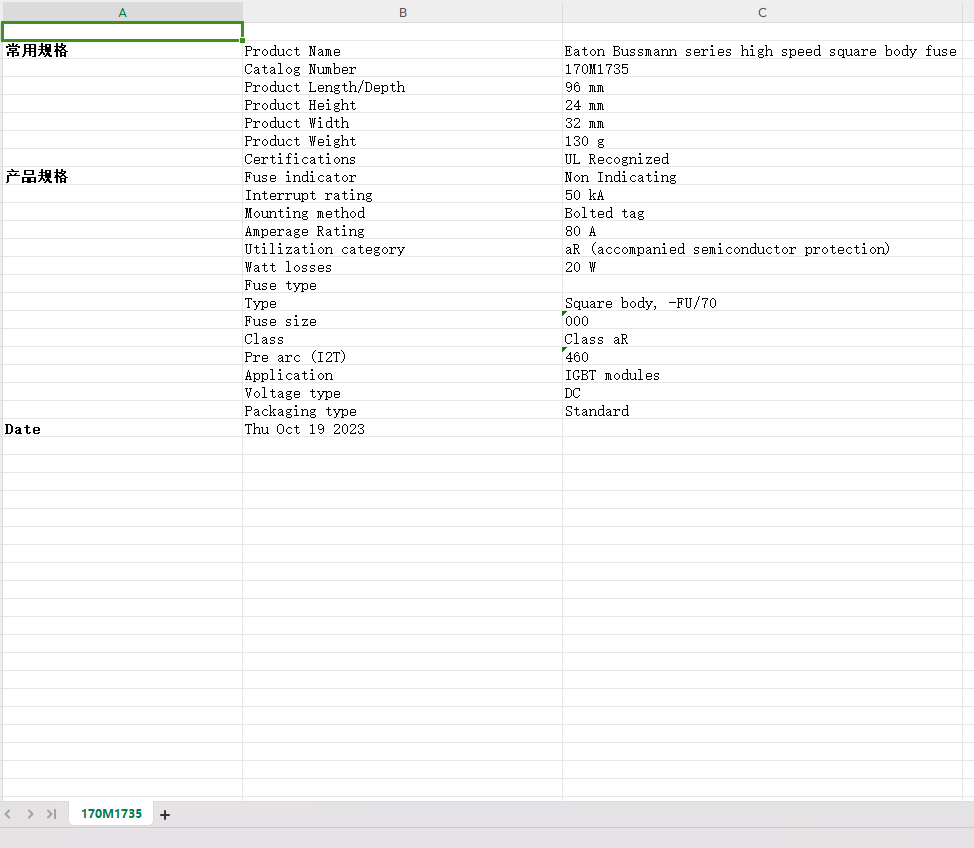The image size is (974, 848).
Task: Click the 'Class aR' value cell
Action: click(x=762, y=339)
